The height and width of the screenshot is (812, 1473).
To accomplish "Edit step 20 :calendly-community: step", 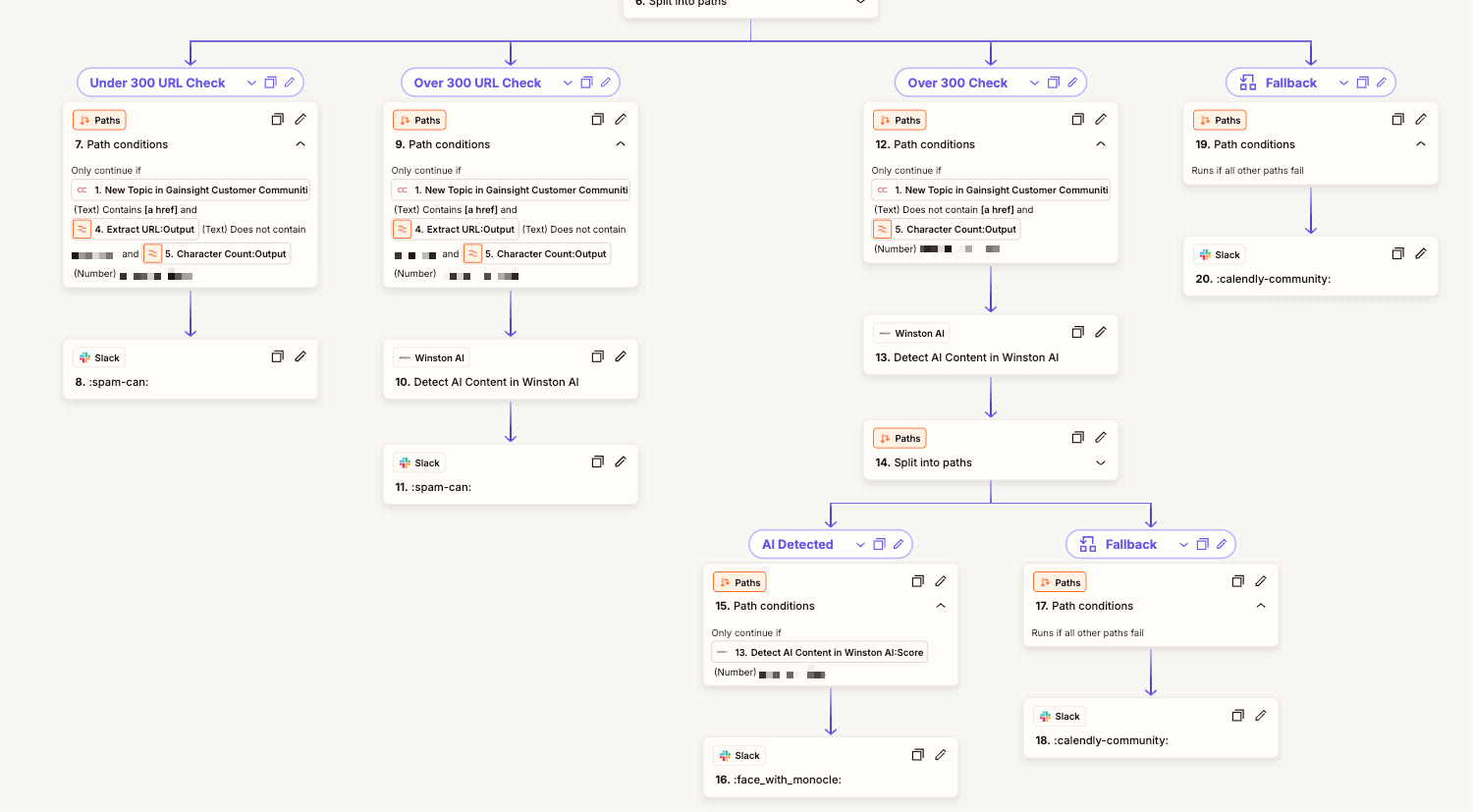I will coord(1421,254).
